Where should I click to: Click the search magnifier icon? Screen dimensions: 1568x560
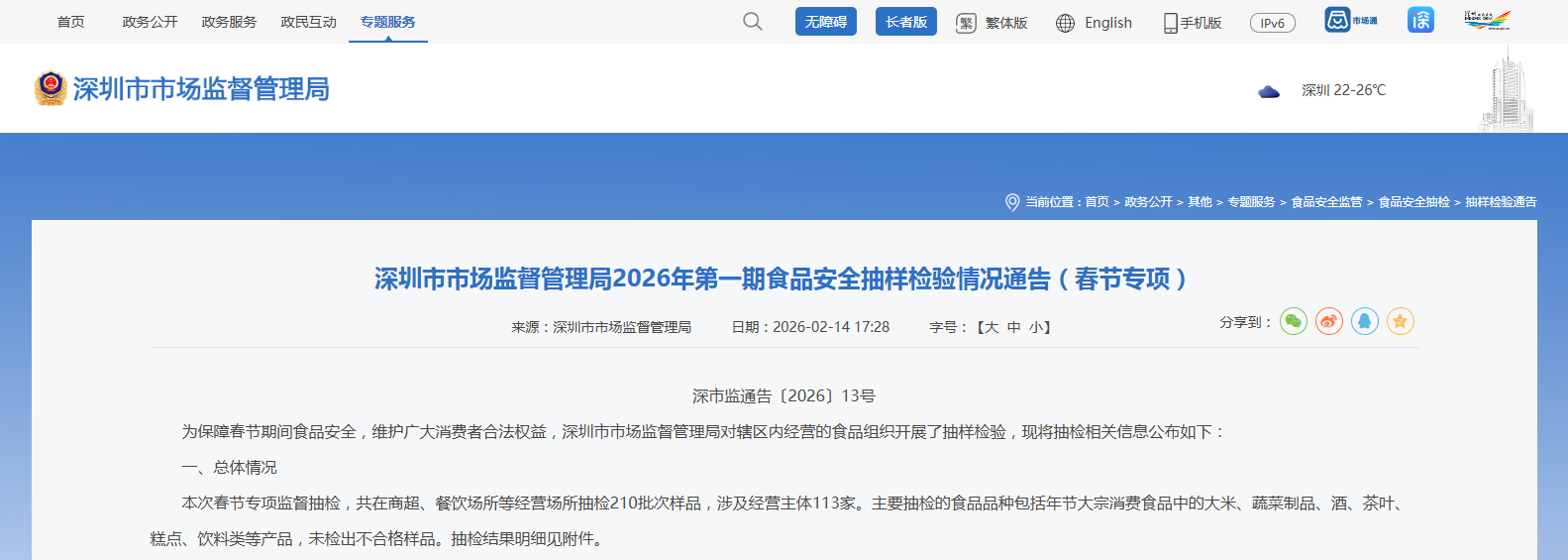click(753, 22)
